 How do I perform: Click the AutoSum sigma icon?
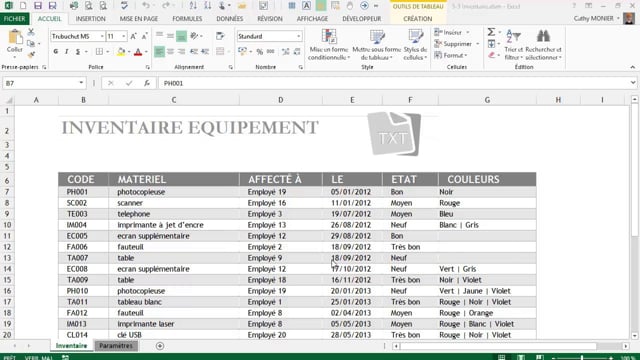click(x=491, y=32)
